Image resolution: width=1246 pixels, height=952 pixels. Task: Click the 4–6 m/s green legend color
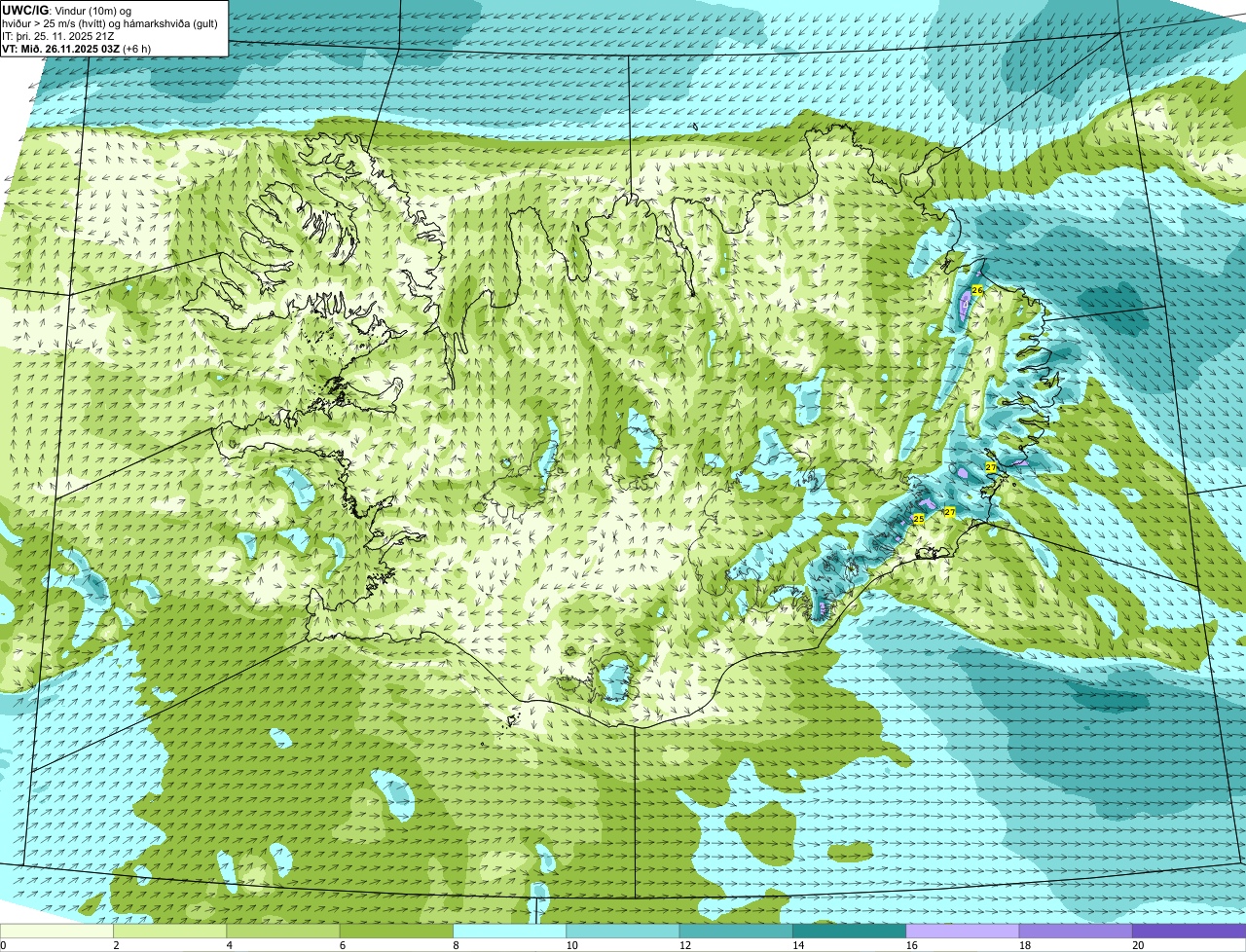pyautogui.click(x=283, y=931)
